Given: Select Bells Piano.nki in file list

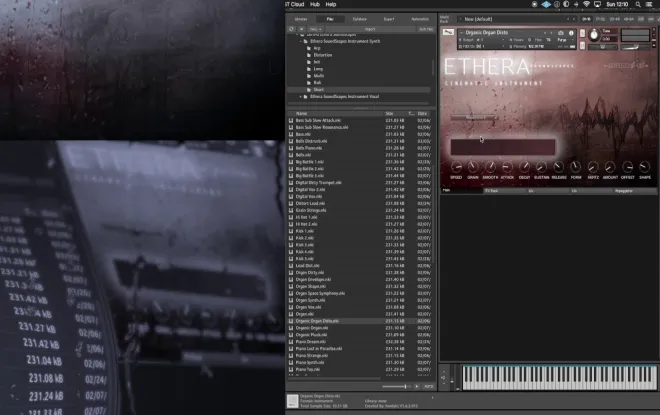Looking at the screenshot, I should pyautogui.click(x=309, y=148).
